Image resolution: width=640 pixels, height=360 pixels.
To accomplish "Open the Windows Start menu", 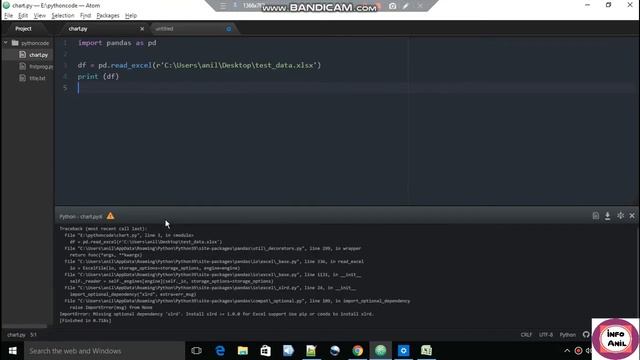I will [12, 351].
